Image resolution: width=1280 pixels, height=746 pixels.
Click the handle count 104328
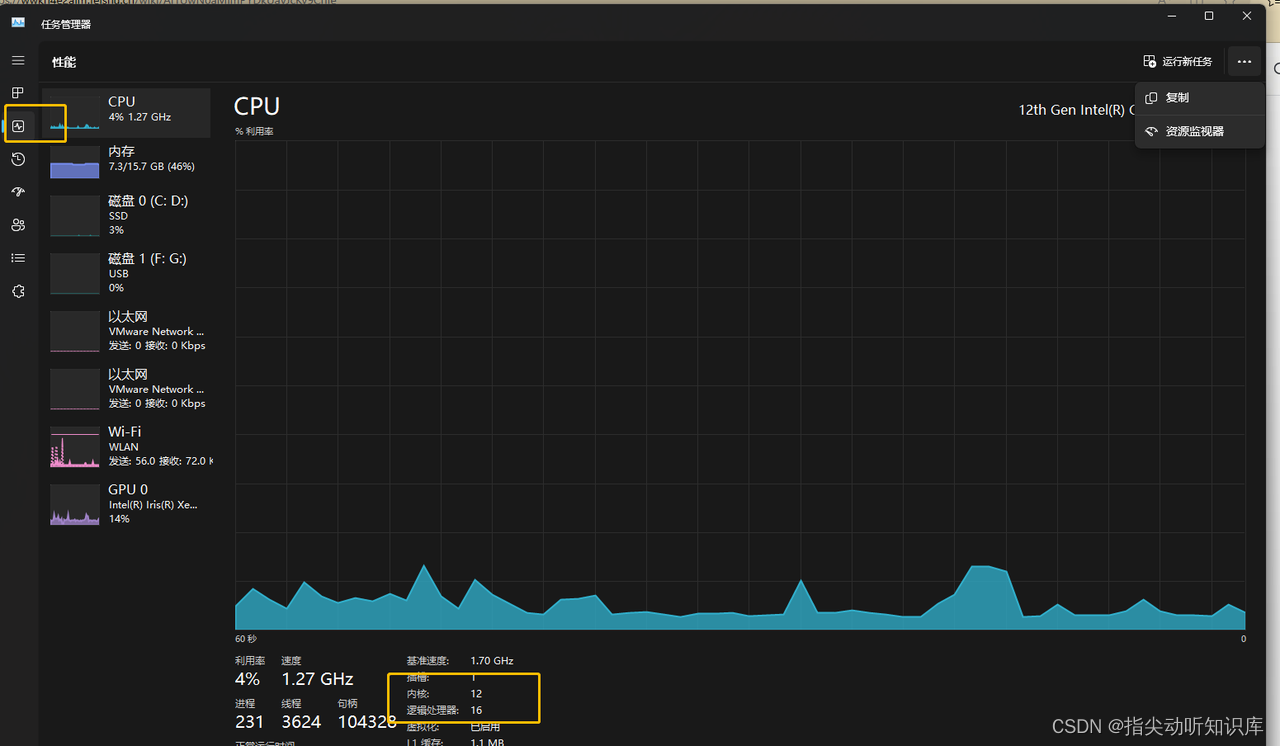tap(367, 722)
